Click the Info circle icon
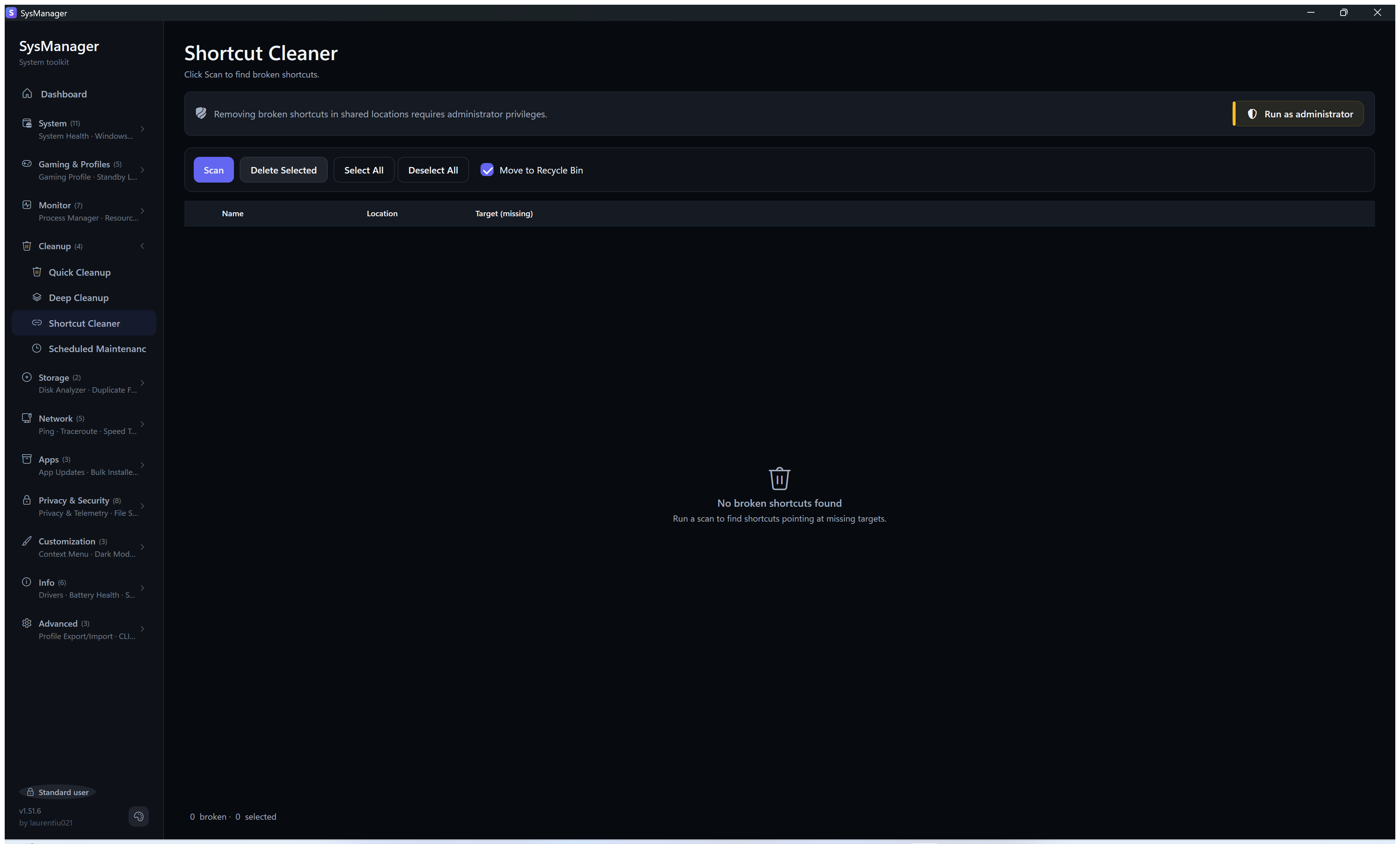Image resolution: width=1400 pixels, height=844 pixels. pyautogui.click(x=27, y=582)
